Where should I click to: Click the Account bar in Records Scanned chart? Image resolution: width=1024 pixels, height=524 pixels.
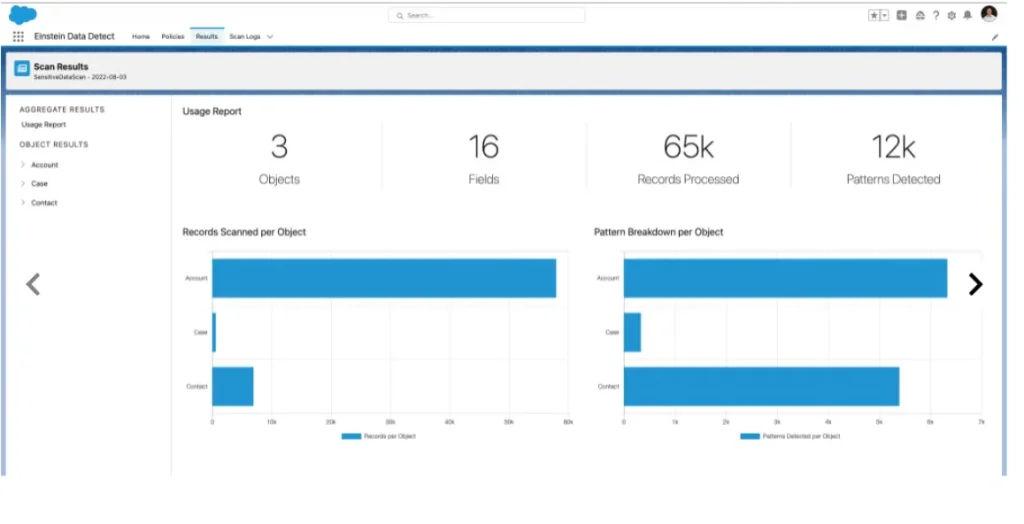pos(384,278)
